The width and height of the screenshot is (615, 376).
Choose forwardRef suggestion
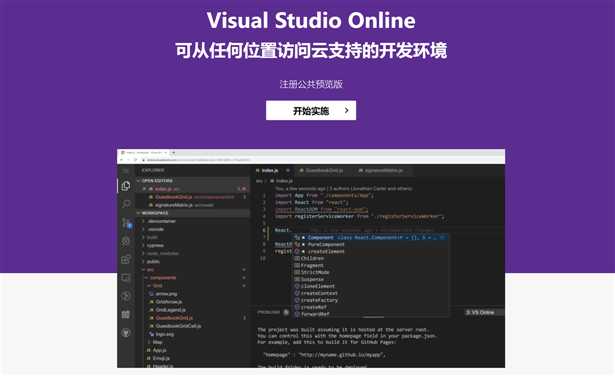click(x=371, y=314)
